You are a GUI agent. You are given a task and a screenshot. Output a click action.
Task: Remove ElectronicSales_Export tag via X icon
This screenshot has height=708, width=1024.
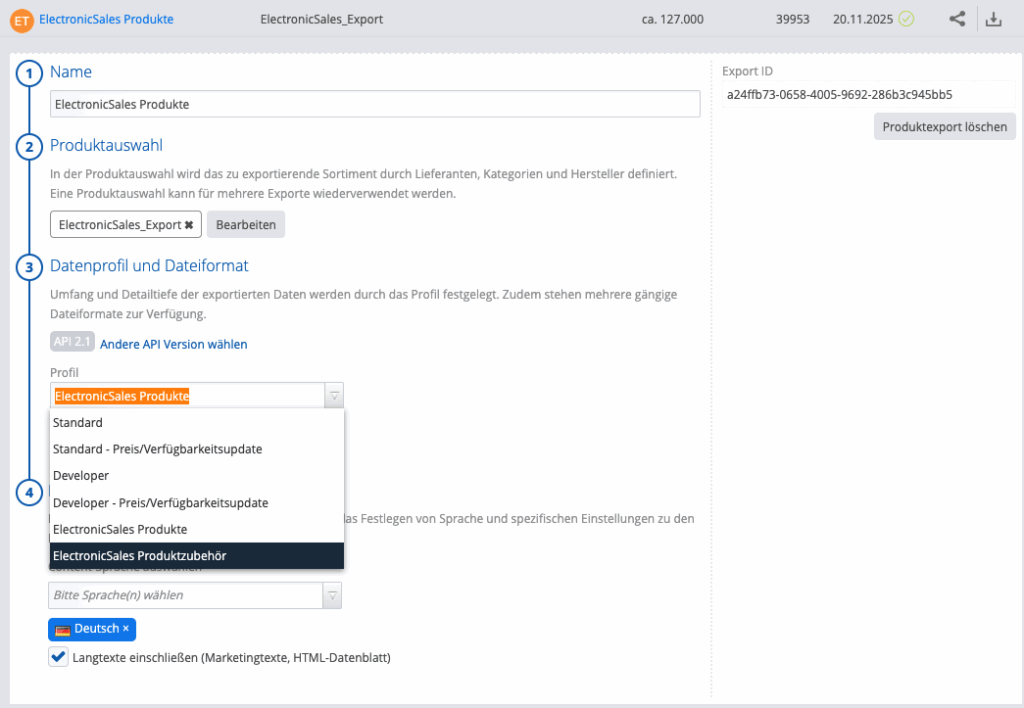pyautogui.click(x=189, y=225)
